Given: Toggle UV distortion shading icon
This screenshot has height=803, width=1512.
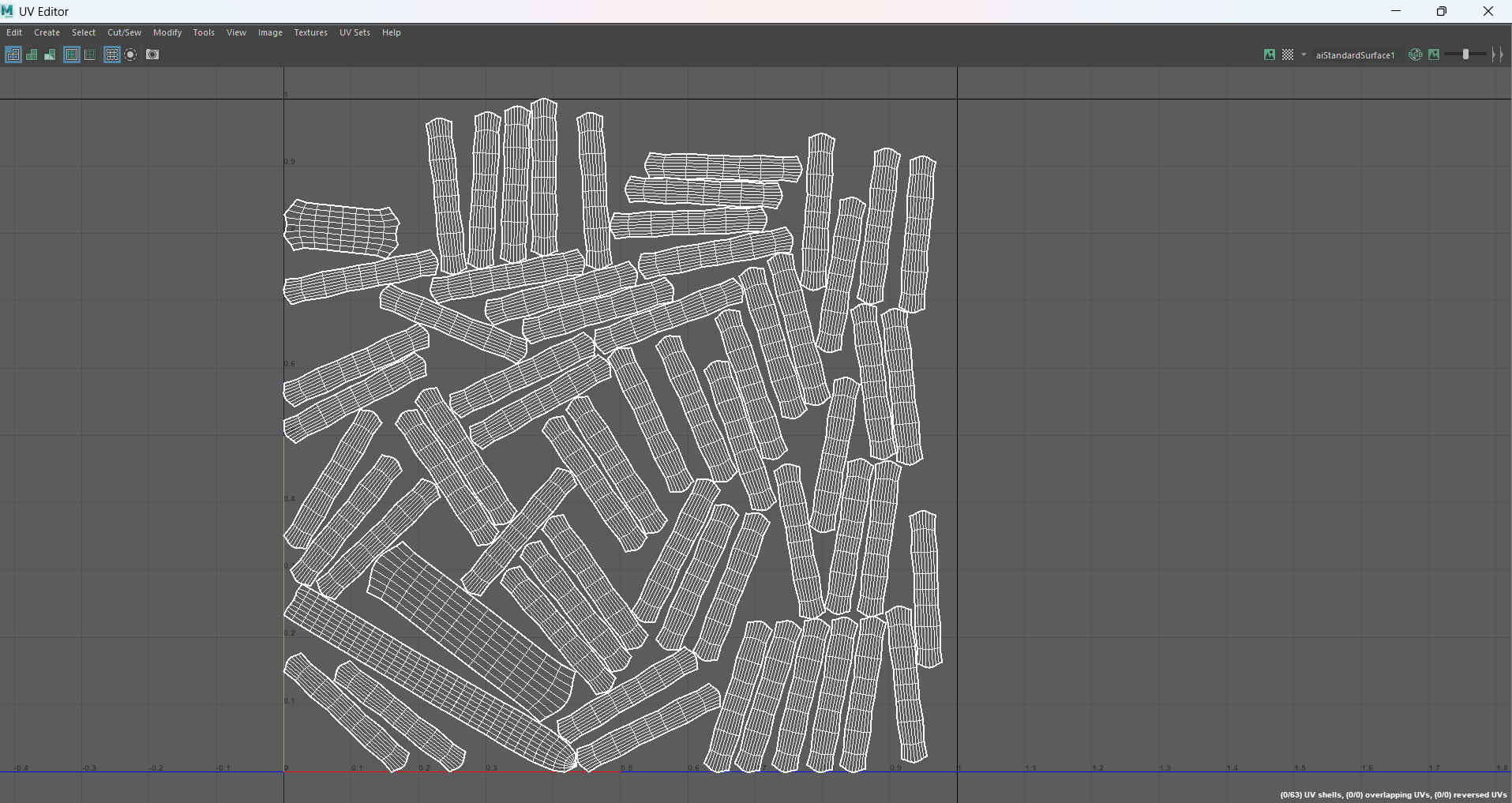Looking at the screenshot, I should [50, 54].
